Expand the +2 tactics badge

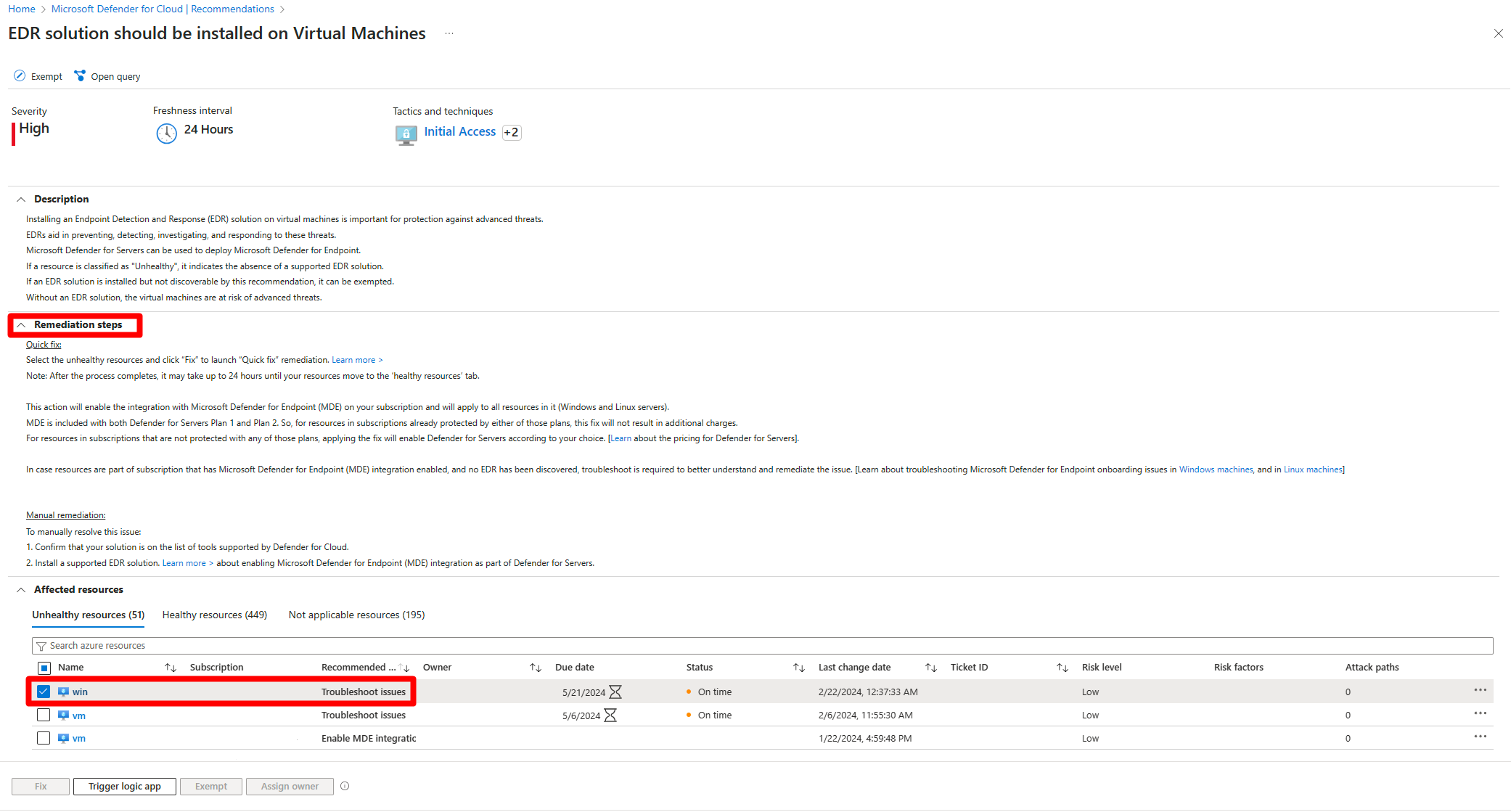coord(512,132)
